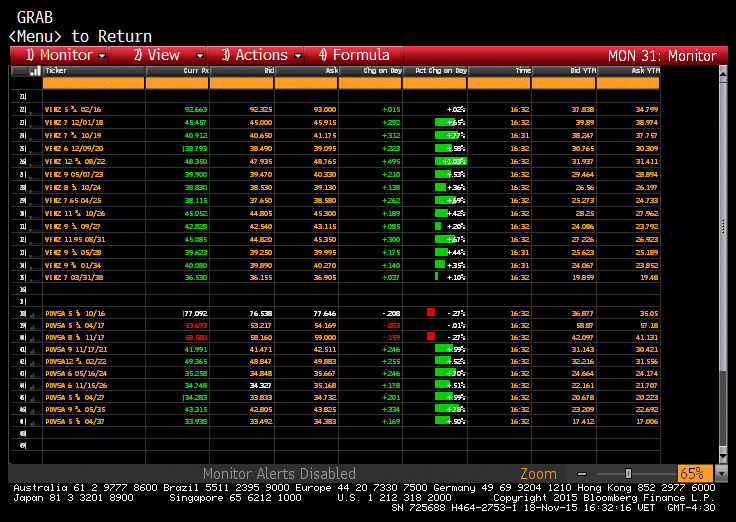Click the Monitor Alerts Disabled status text
This screenshot has width=736, height=522.
click(x=279, y=474)
